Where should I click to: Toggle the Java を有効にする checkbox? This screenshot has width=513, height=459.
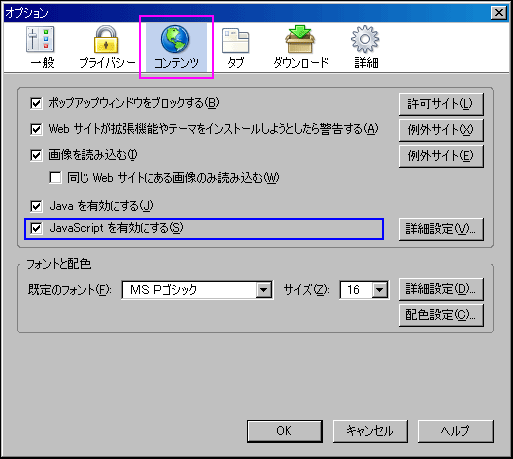[36, 206]
